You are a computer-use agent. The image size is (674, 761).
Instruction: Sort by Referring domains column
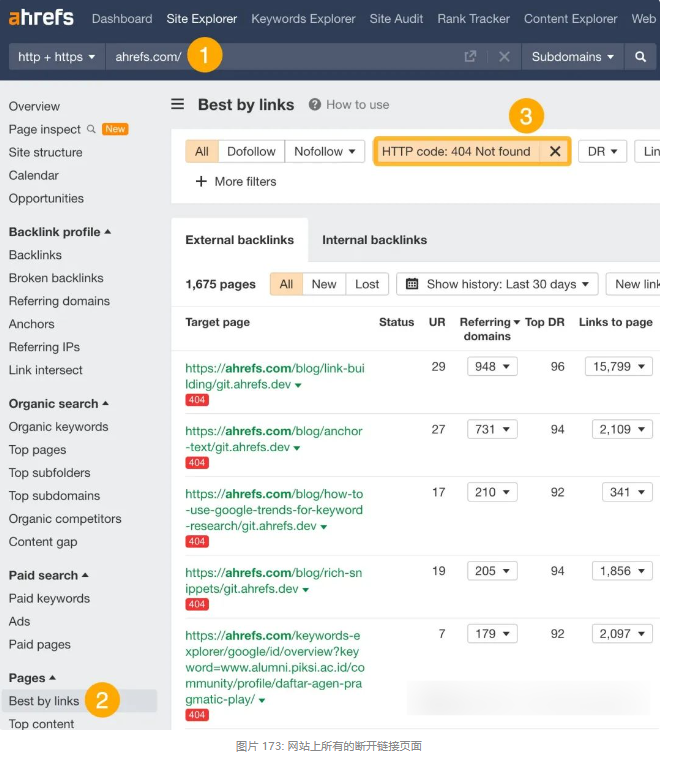tap(489, 329)
